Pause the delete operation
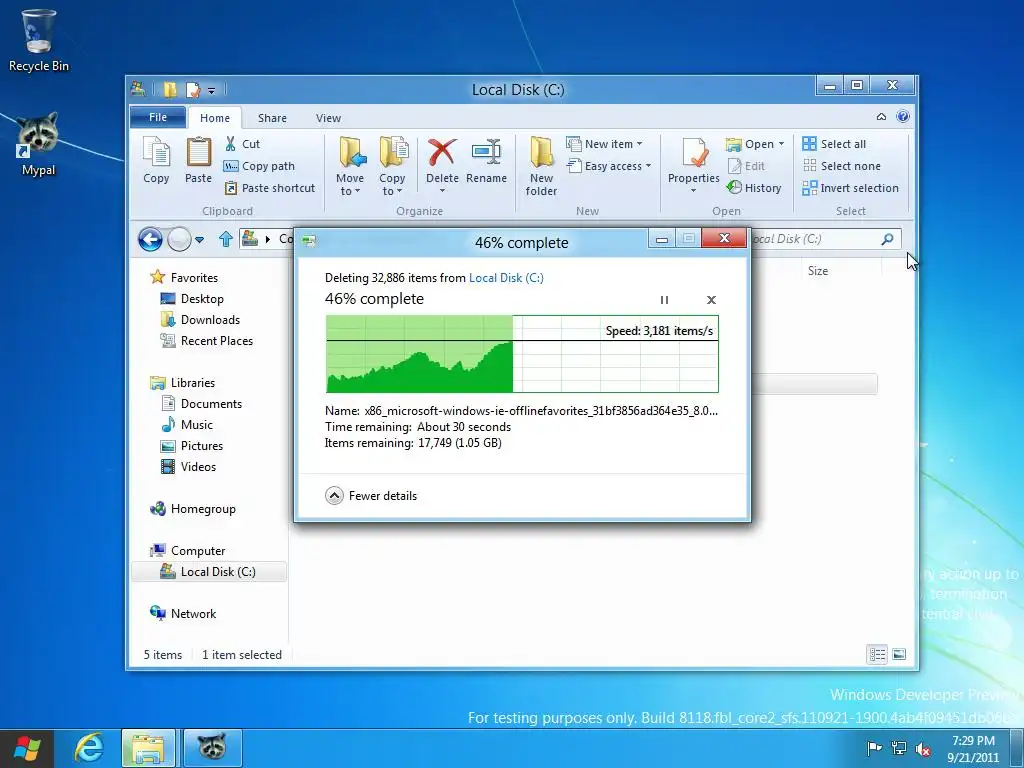 (664, 300)
